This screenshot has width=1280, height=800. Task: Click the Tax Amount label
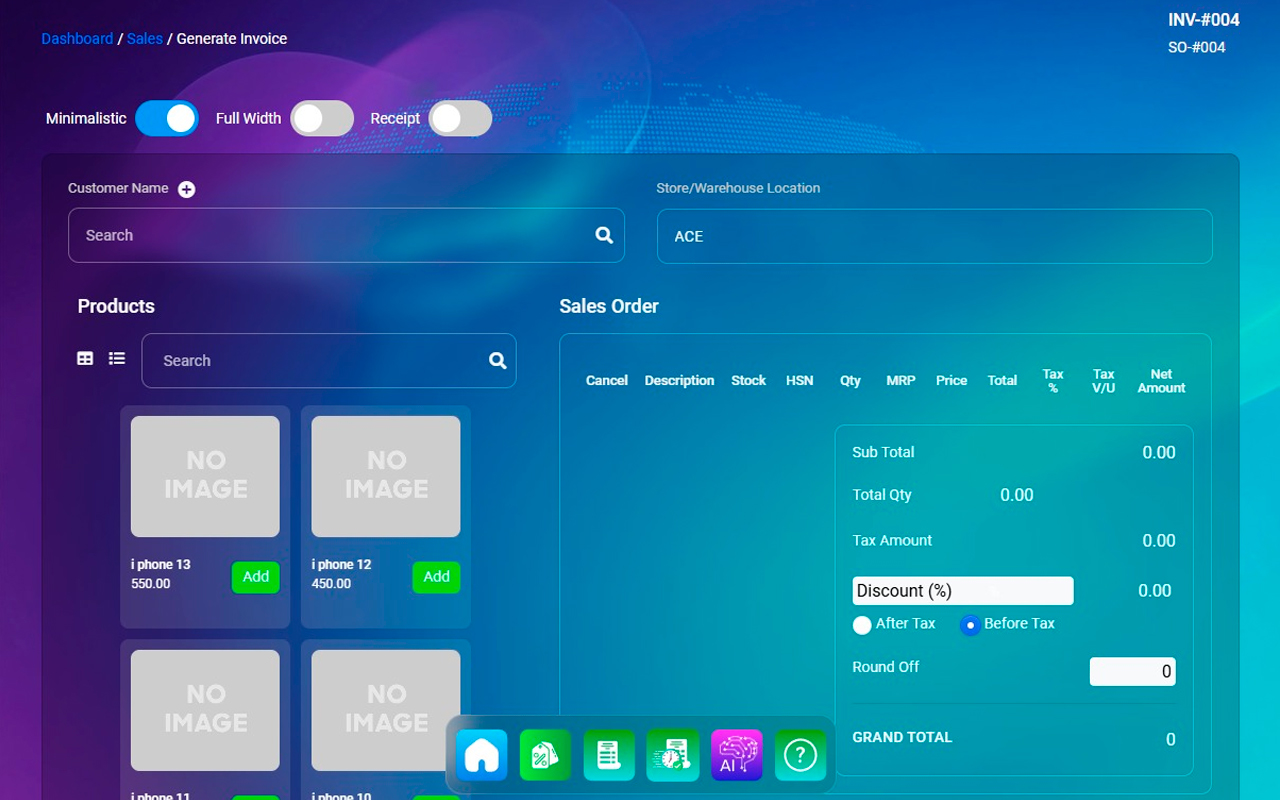[892, 540]
